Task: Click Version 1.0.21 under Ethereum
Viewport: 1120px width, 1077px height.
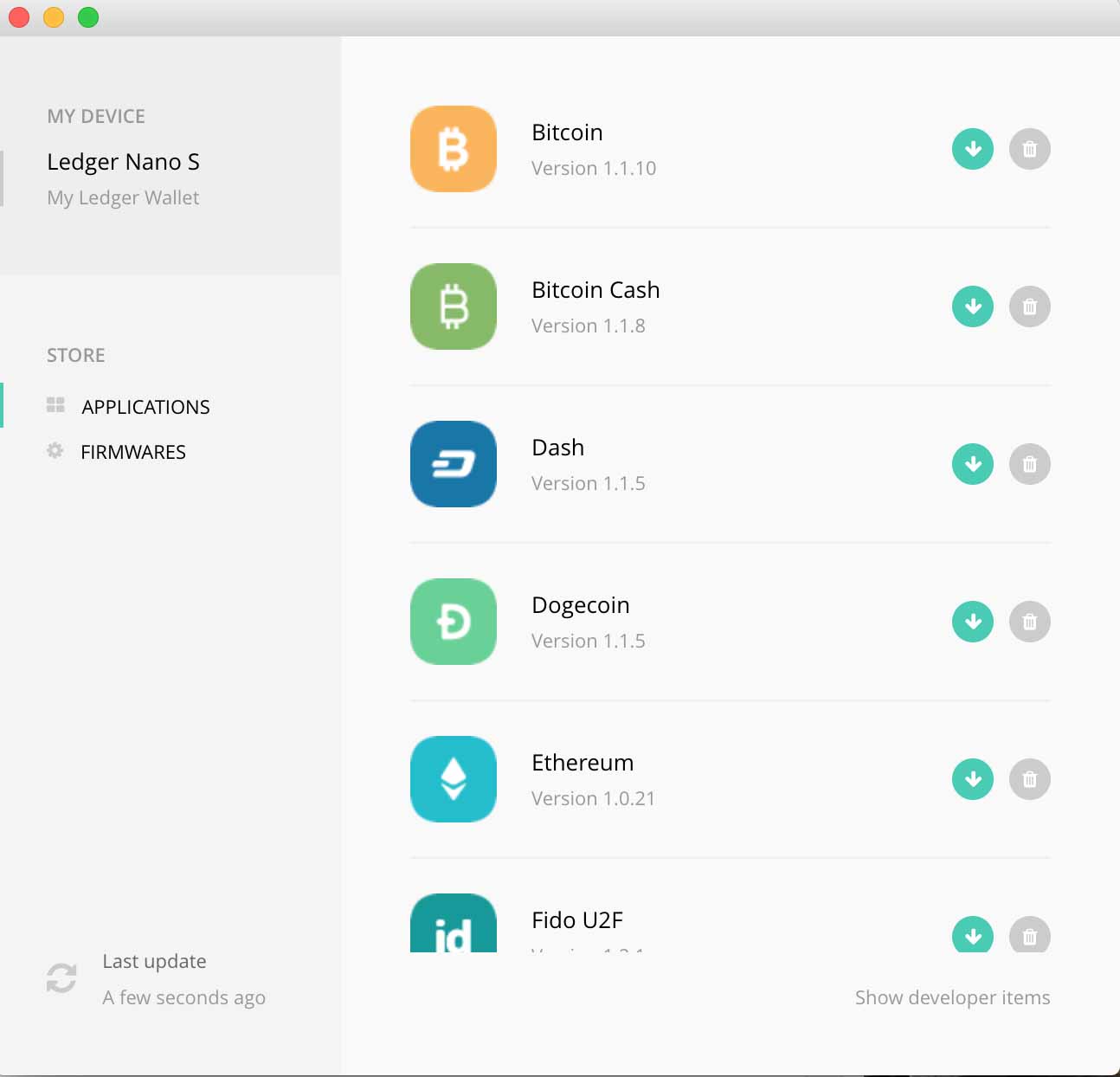Action: pos(593,798)
